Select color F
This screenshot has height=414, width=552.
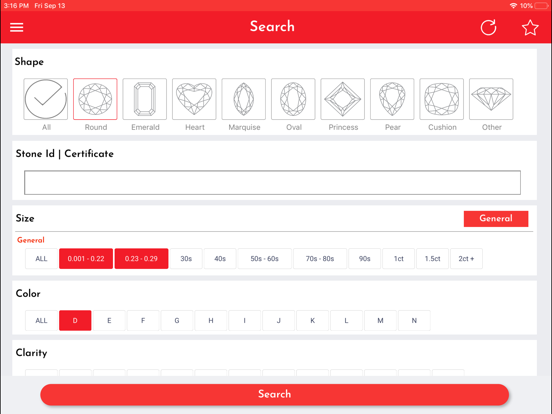[143, 320]
